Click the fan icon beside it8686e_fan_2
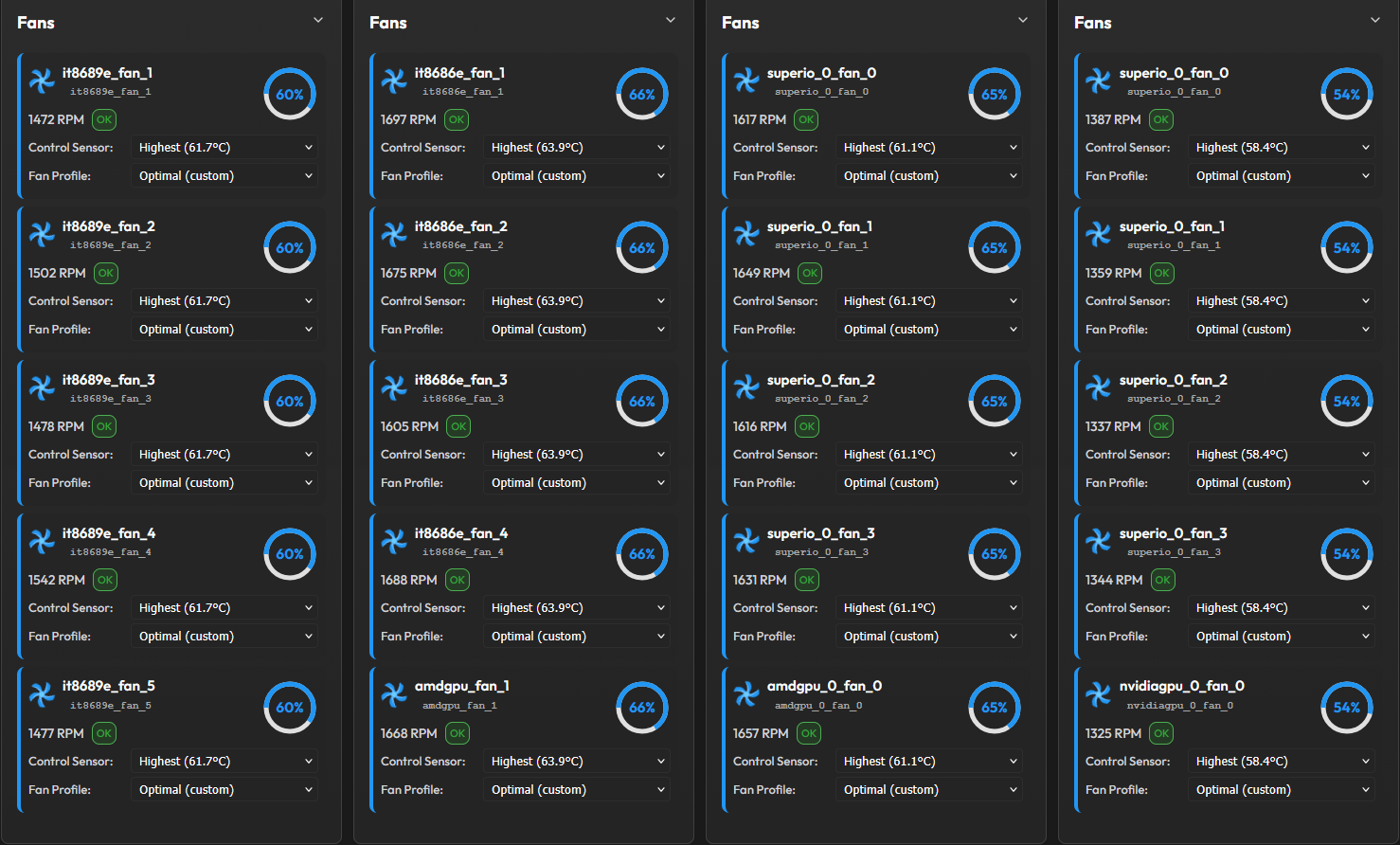Screen dimensions: 1400x845 click(394, 235)
